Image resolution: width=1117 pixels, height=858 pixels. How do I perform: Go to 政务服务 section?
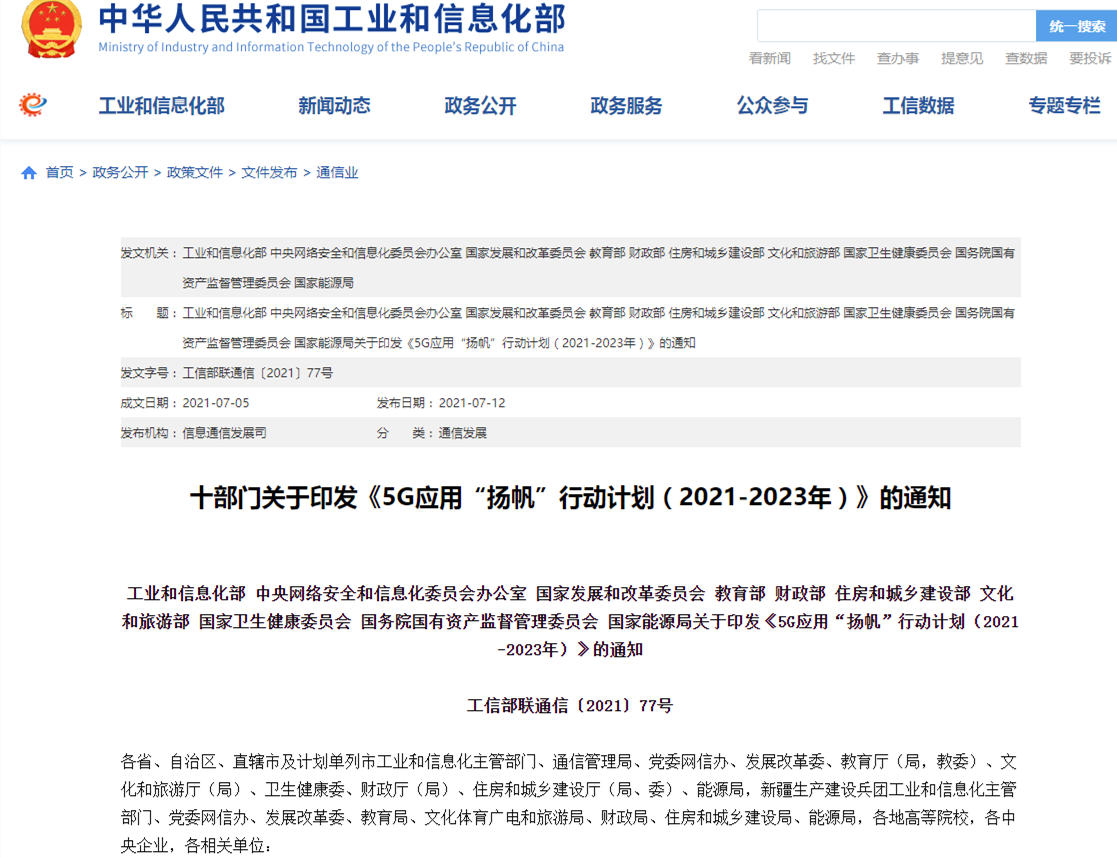click(626, 106)
